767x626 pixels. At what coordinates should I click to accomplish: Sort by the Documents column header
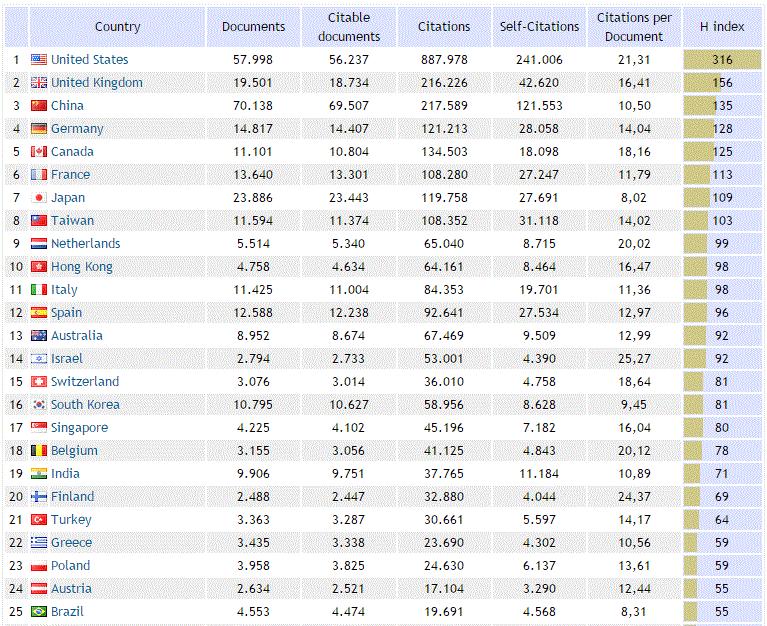tap(253, 27)
